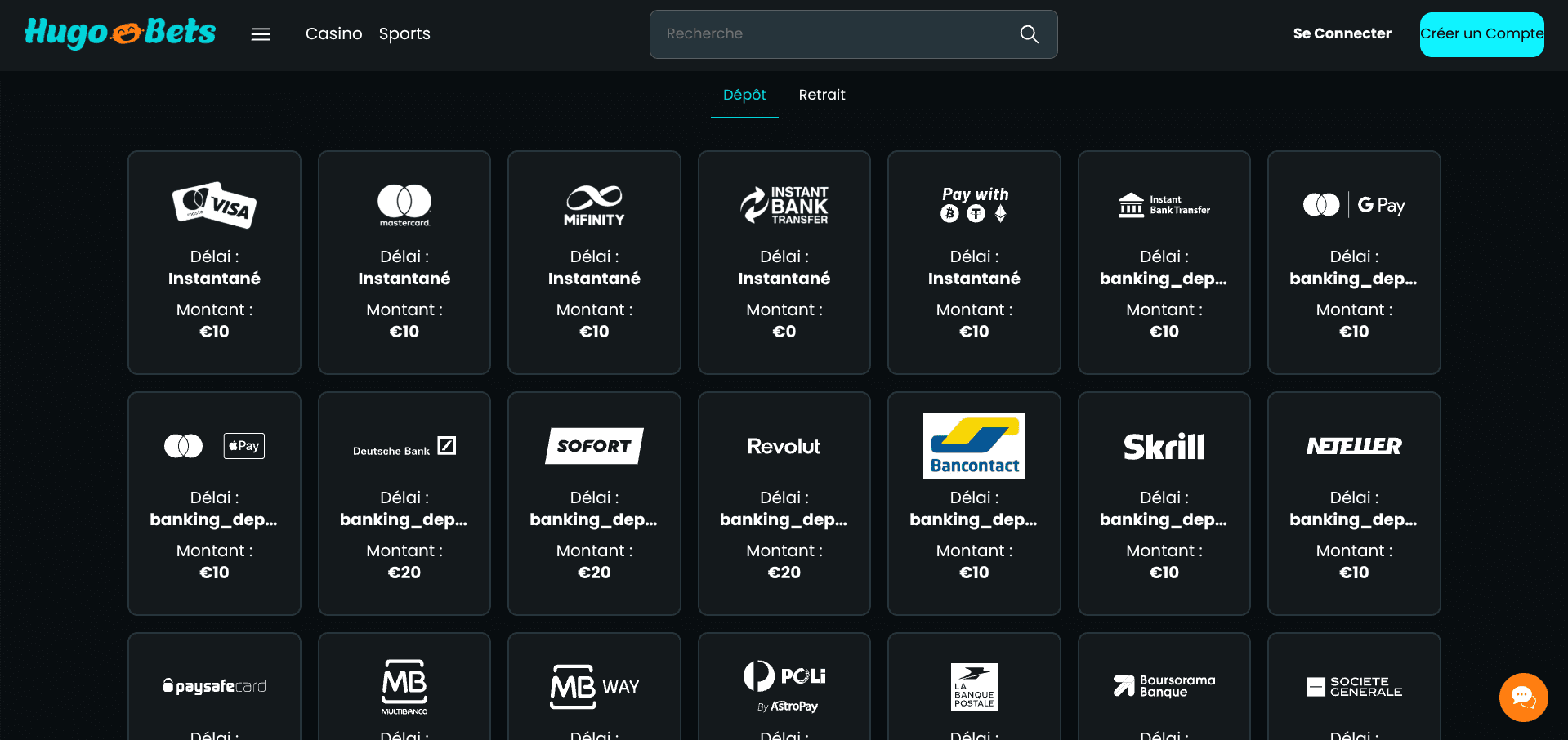Click the search magnifier icon
Screen dimensions: 1568x740
pos(1029,34)
